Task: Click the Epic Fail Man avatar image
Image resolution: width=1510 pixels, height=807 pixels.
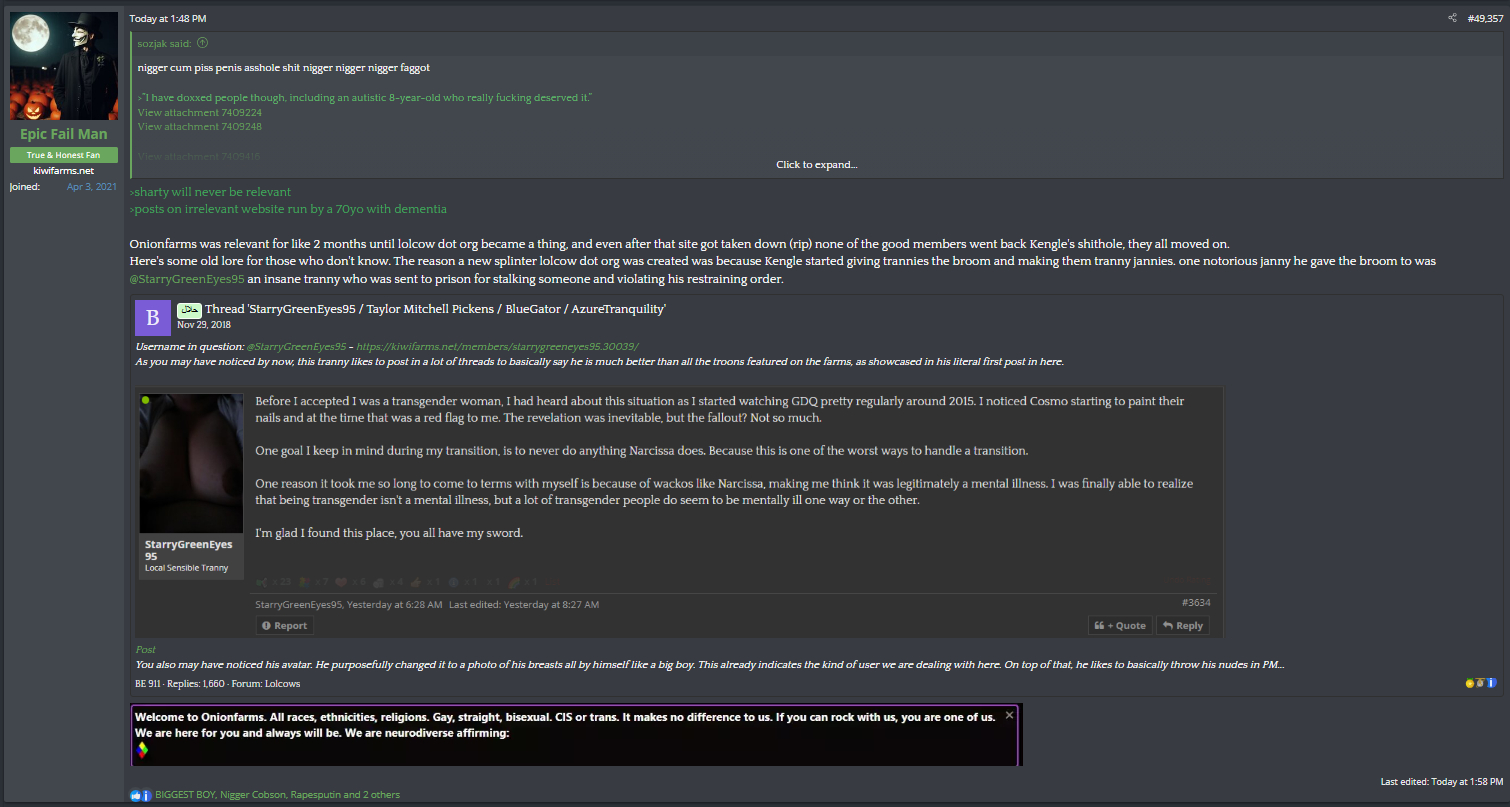Action: coord(64,66)
